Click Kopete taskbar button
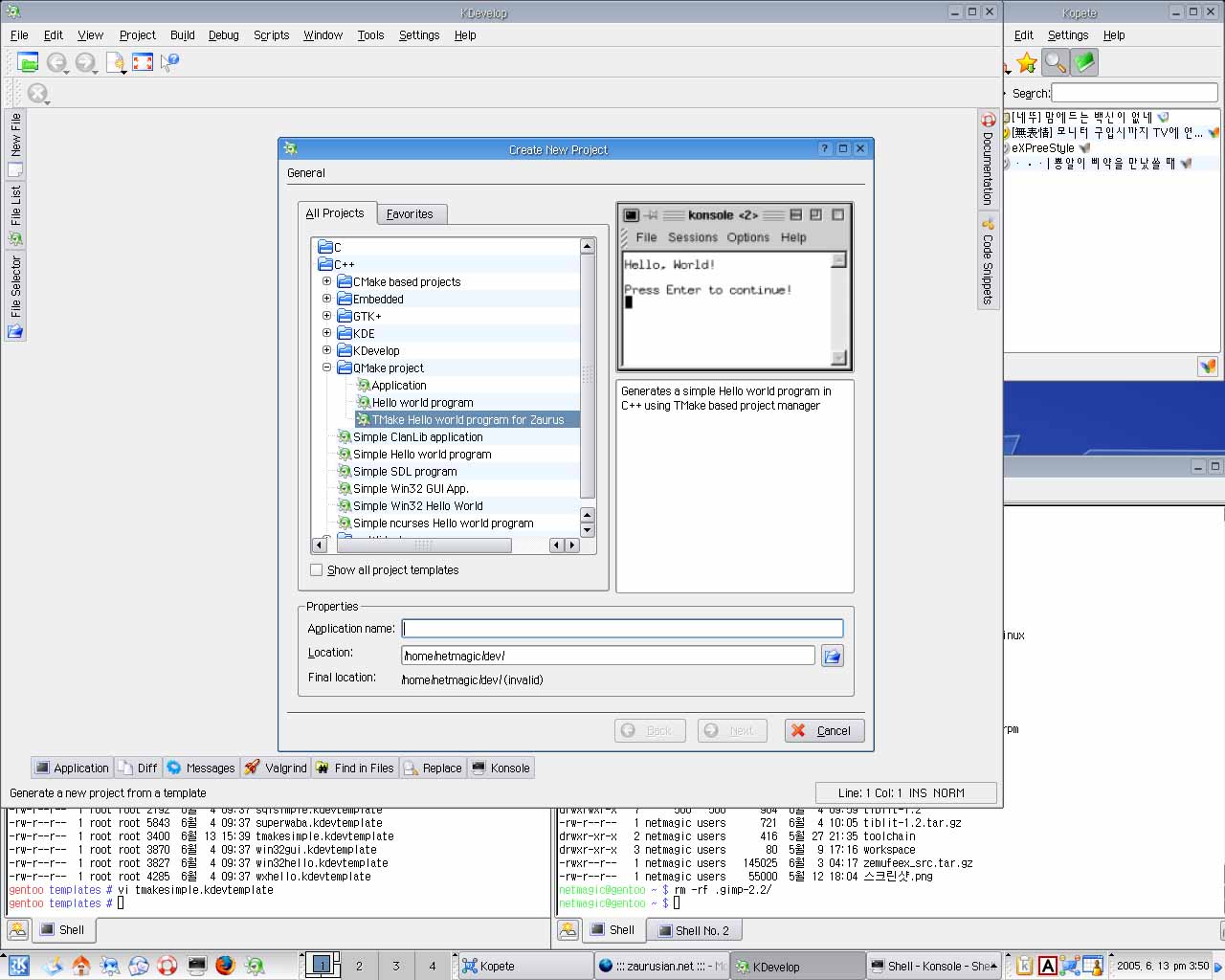 pos(524,966)
